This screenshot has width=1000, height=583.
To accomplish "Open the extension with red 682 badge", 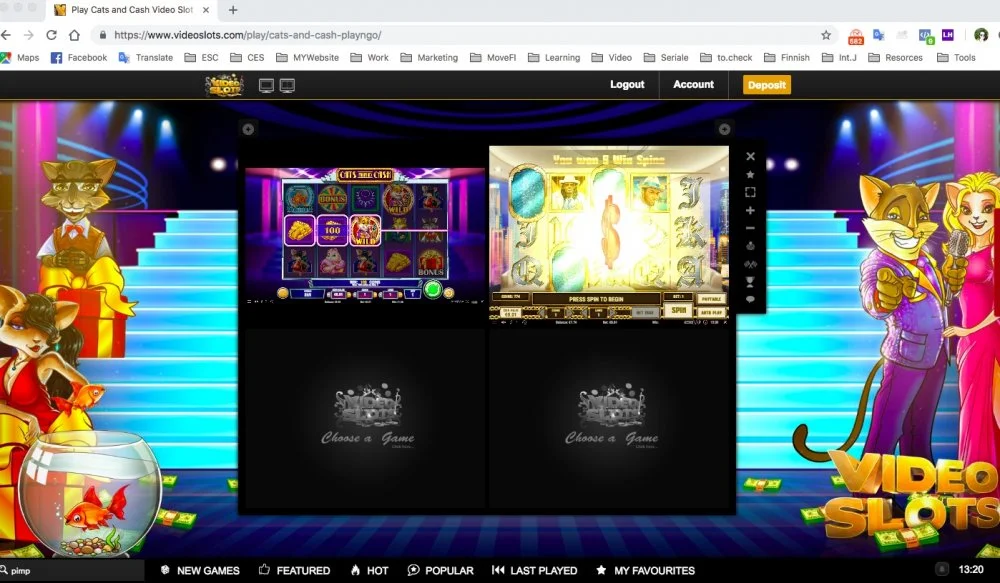I will (856, 36).
